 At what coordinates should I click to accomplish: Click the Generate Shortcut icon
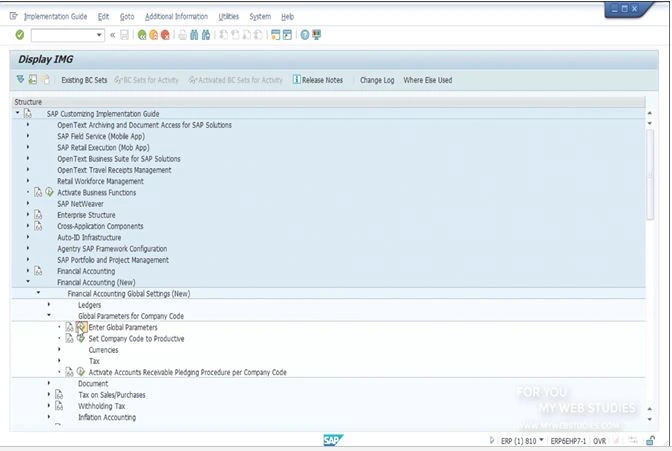(287, 35)
